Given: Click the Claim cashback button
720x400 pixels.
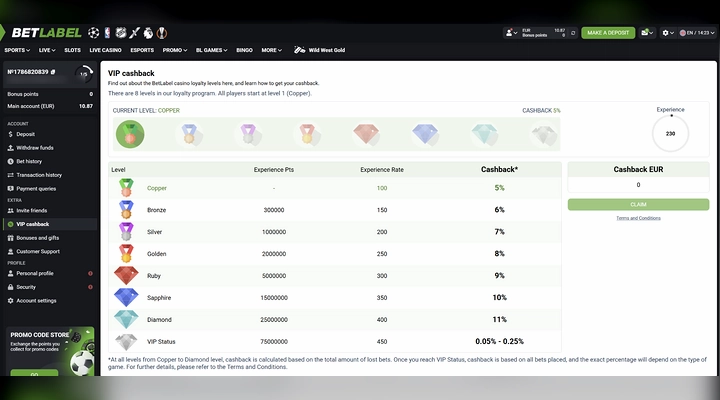Looking at the screenshot, I should pos(638,204).
